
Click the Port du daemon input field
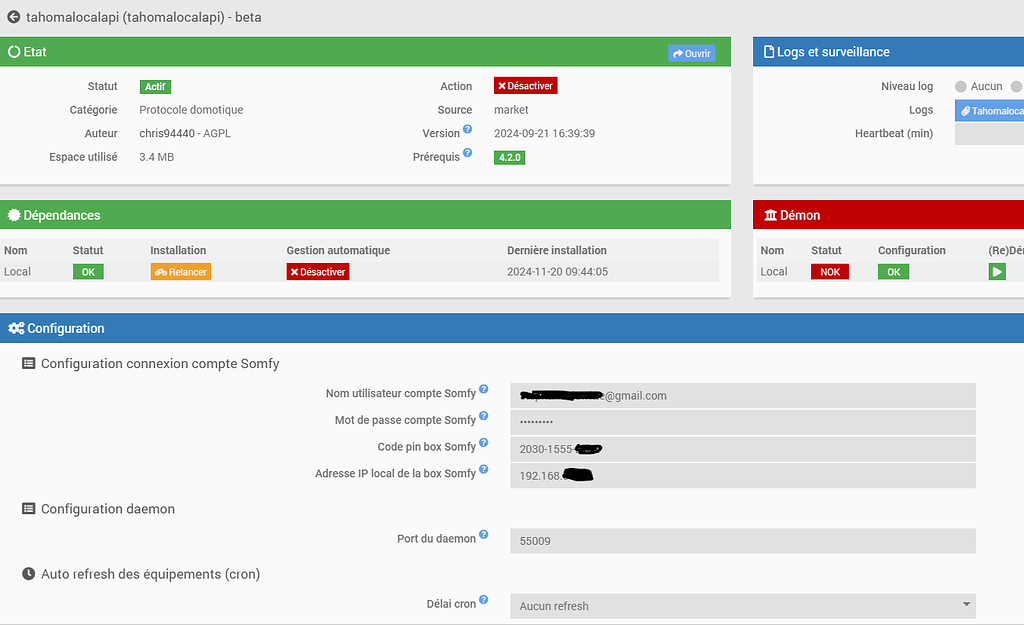click(x=742, y=540)
